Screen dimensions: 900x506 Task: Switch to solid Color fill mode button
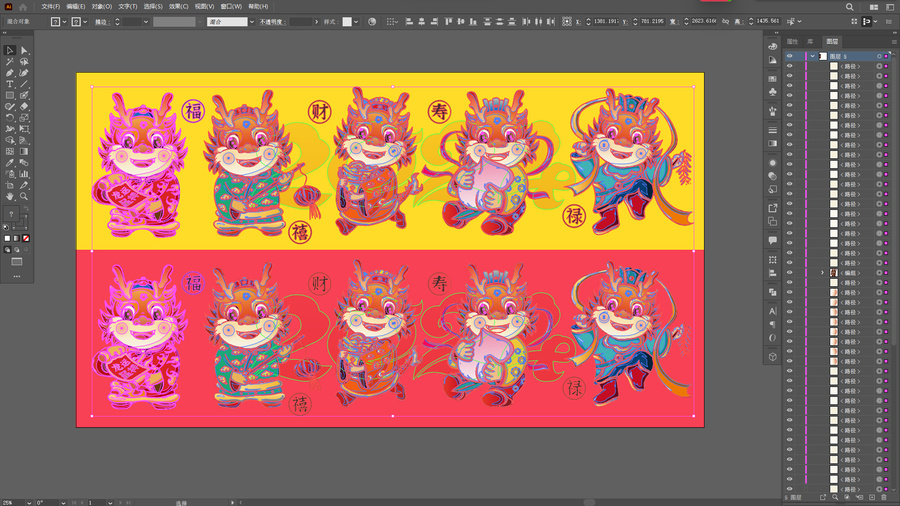point(7,238)
